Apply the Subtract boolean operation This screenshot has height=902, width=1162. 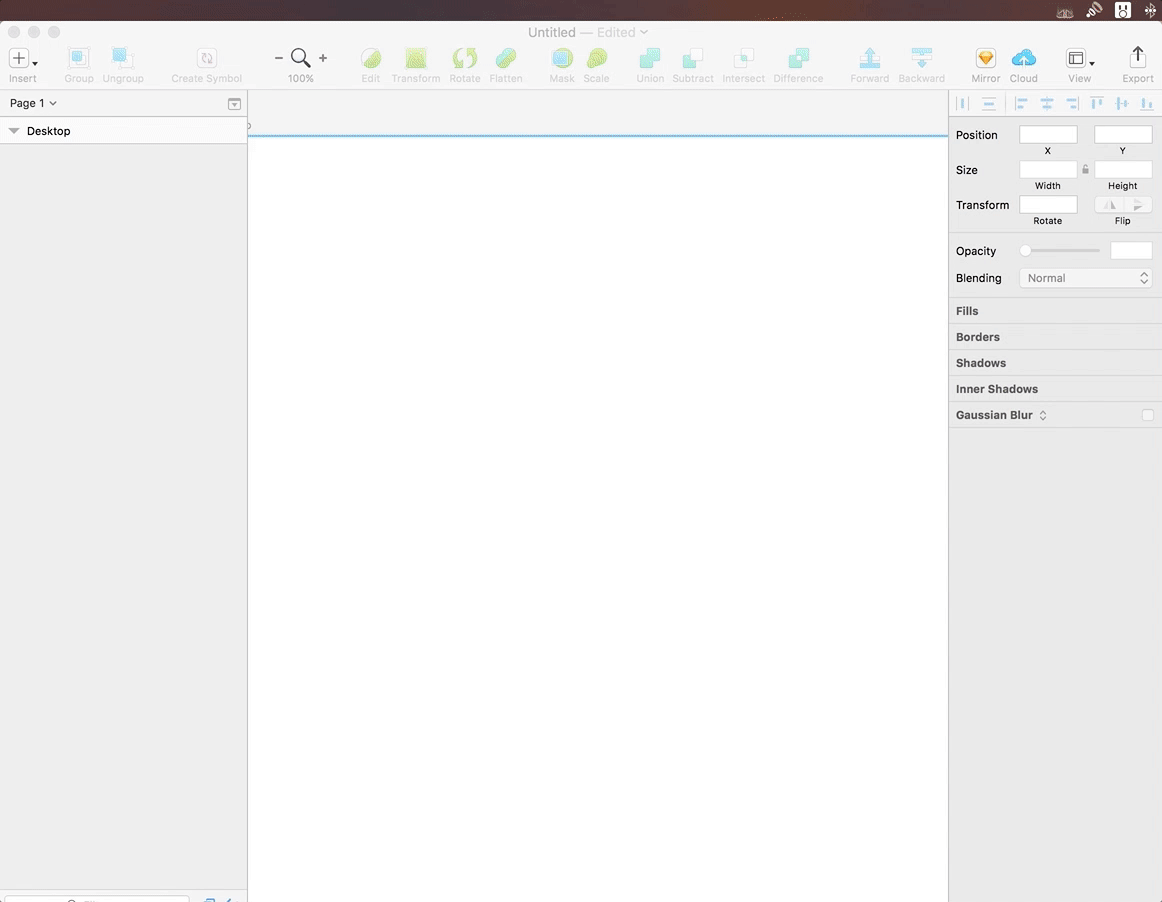[x=693, y=58]
